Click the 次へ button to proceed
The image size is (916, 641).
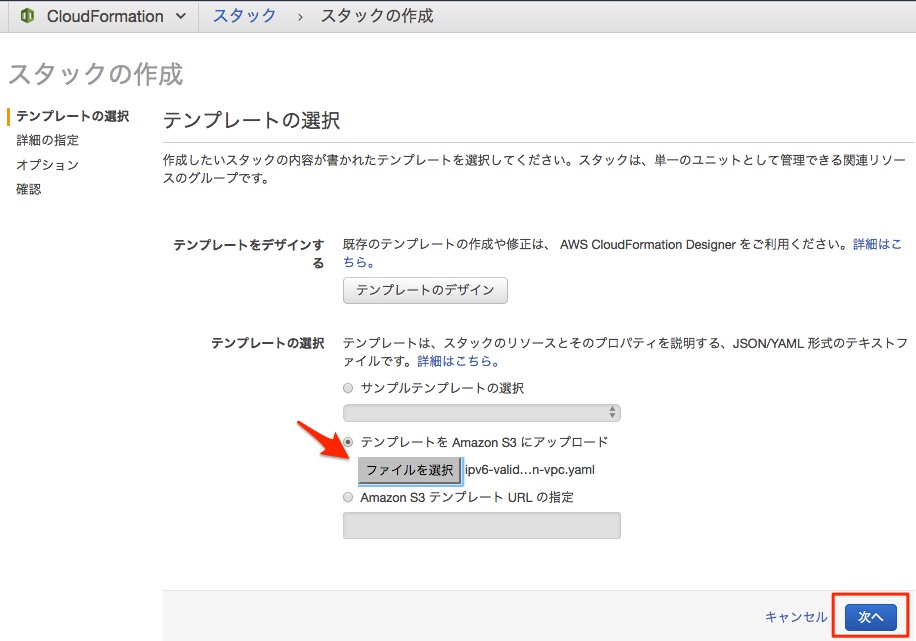click(x=869, y=616)
